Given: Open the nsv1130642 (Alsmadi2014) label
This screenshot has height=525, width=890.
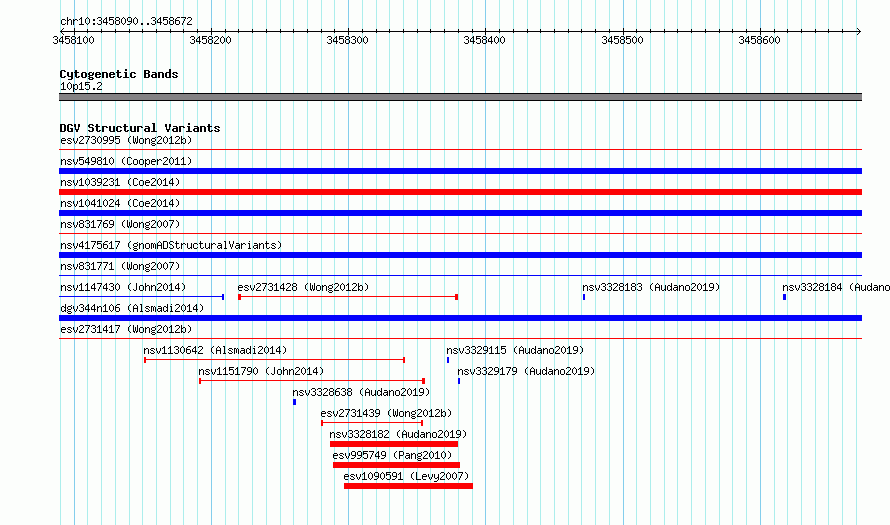Looking at the screenshot, I should pyautogui.click(x=215, y=350).
